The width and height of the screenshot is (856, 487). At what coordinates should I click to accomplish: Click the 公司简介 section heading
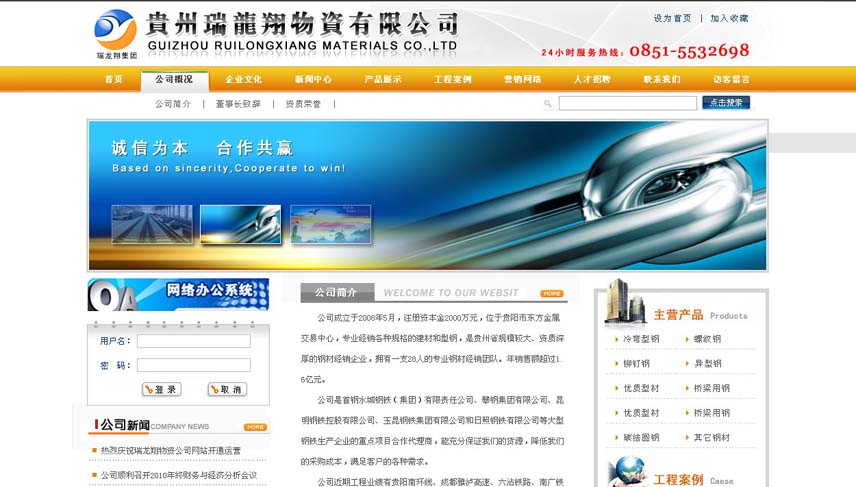pos(336,293)
